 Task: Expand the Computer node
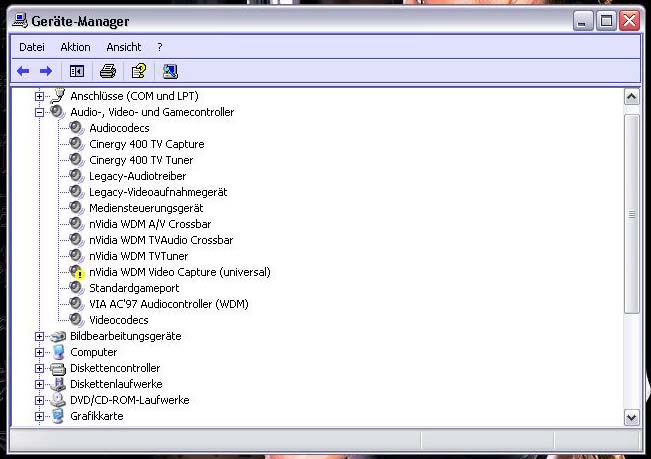[39, 352]
